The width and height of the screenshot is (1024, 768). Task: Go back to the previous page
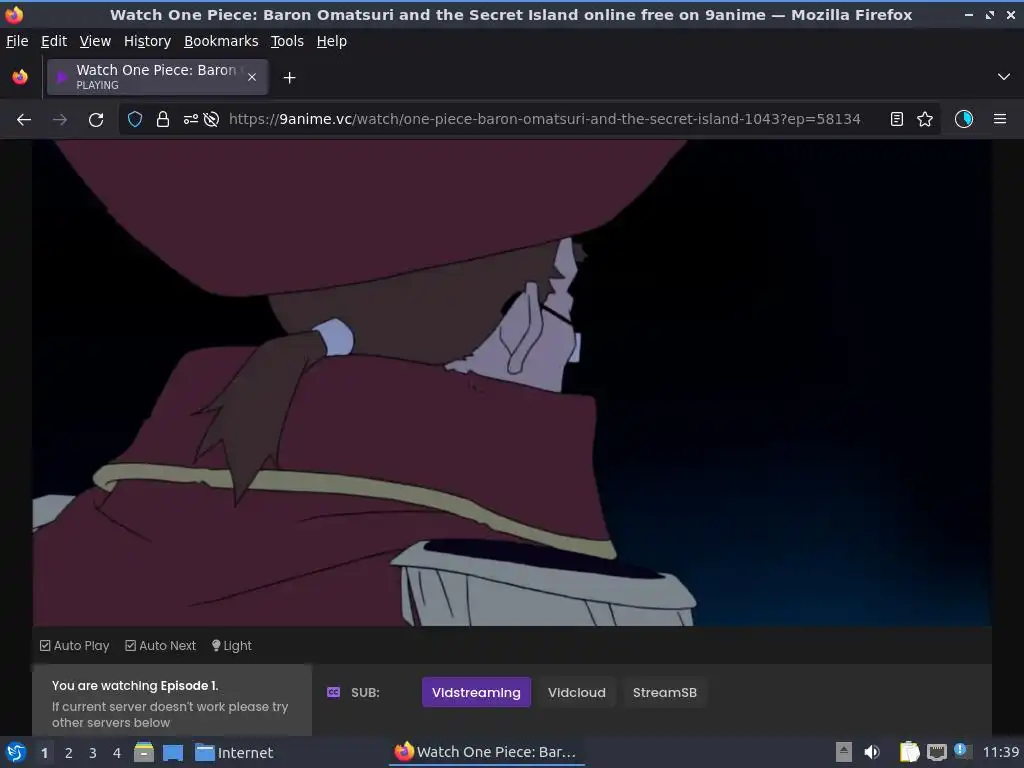pos(24,120)
